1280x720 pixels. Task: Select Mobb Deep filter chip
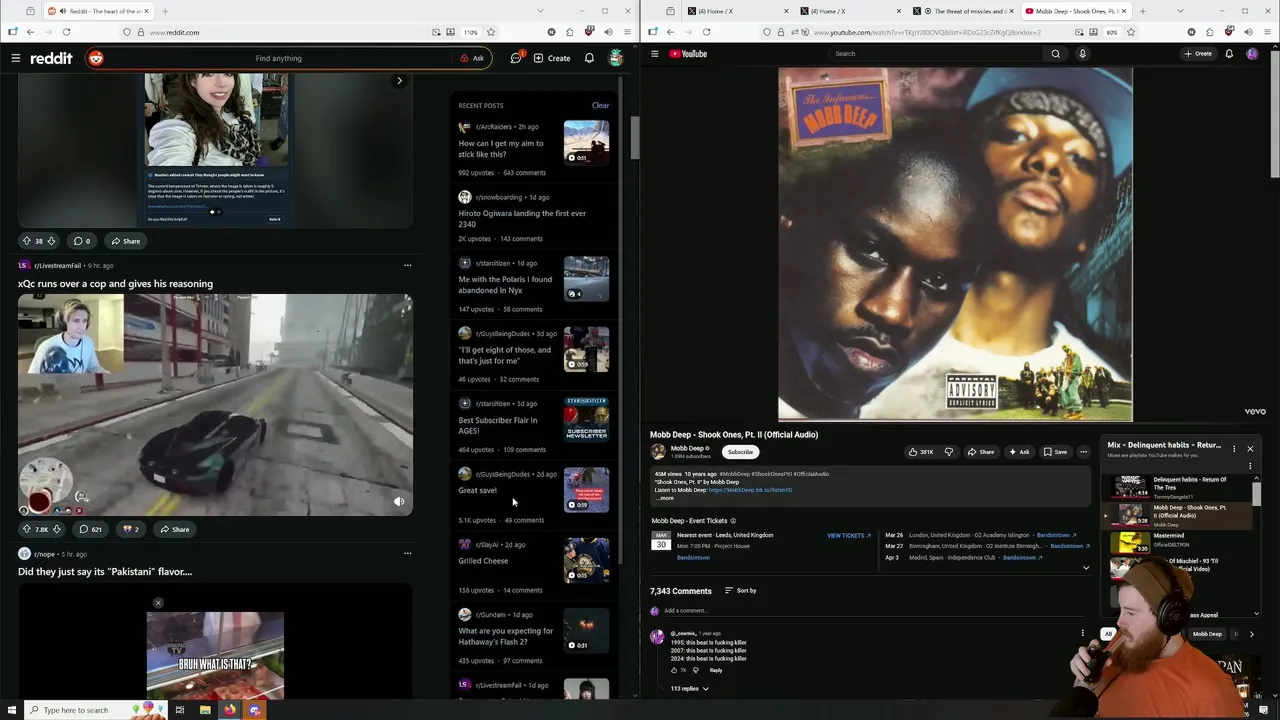point(1207,634)
